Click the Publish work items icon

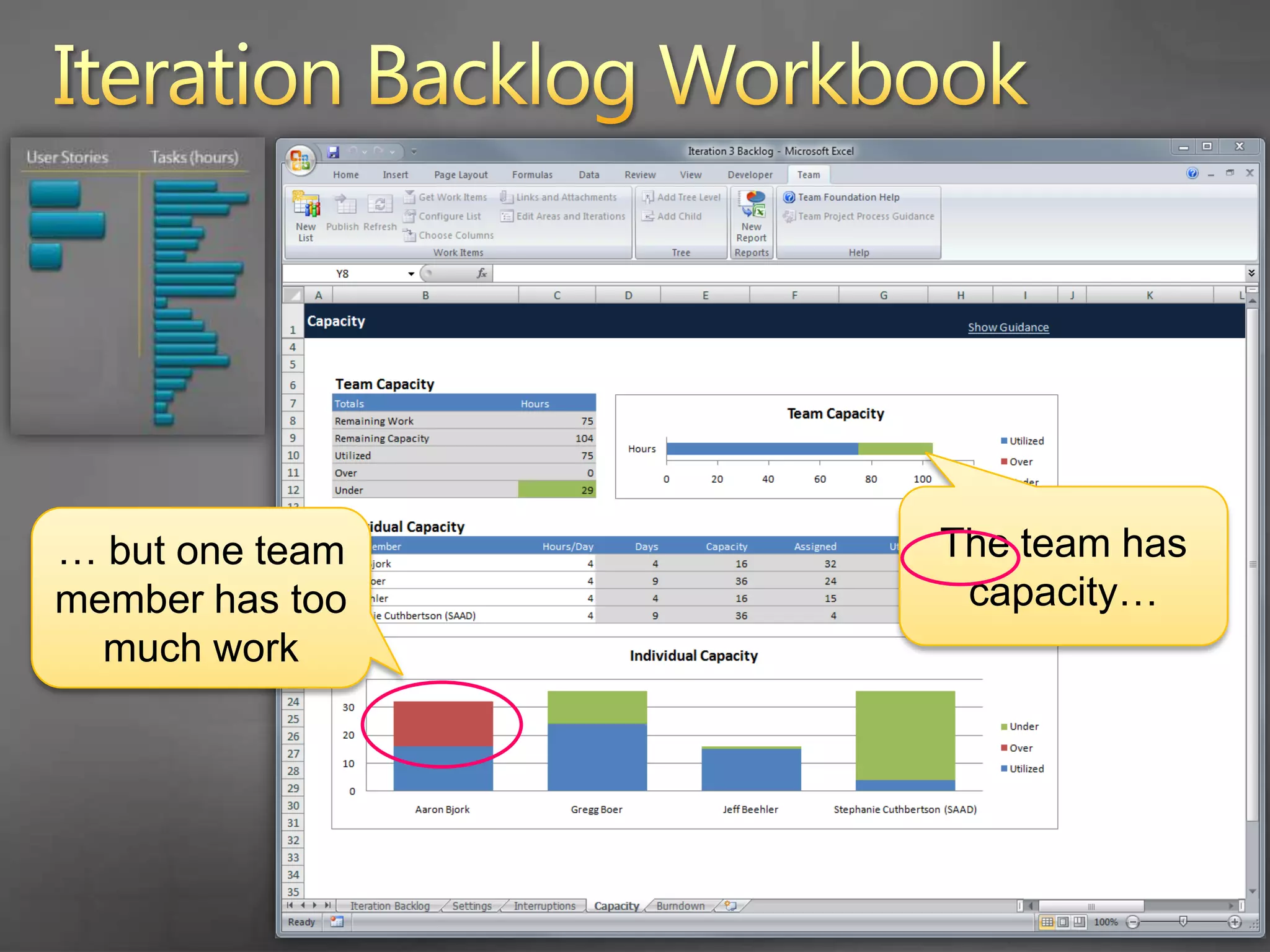pyautogui.click(x=343, y=212)
